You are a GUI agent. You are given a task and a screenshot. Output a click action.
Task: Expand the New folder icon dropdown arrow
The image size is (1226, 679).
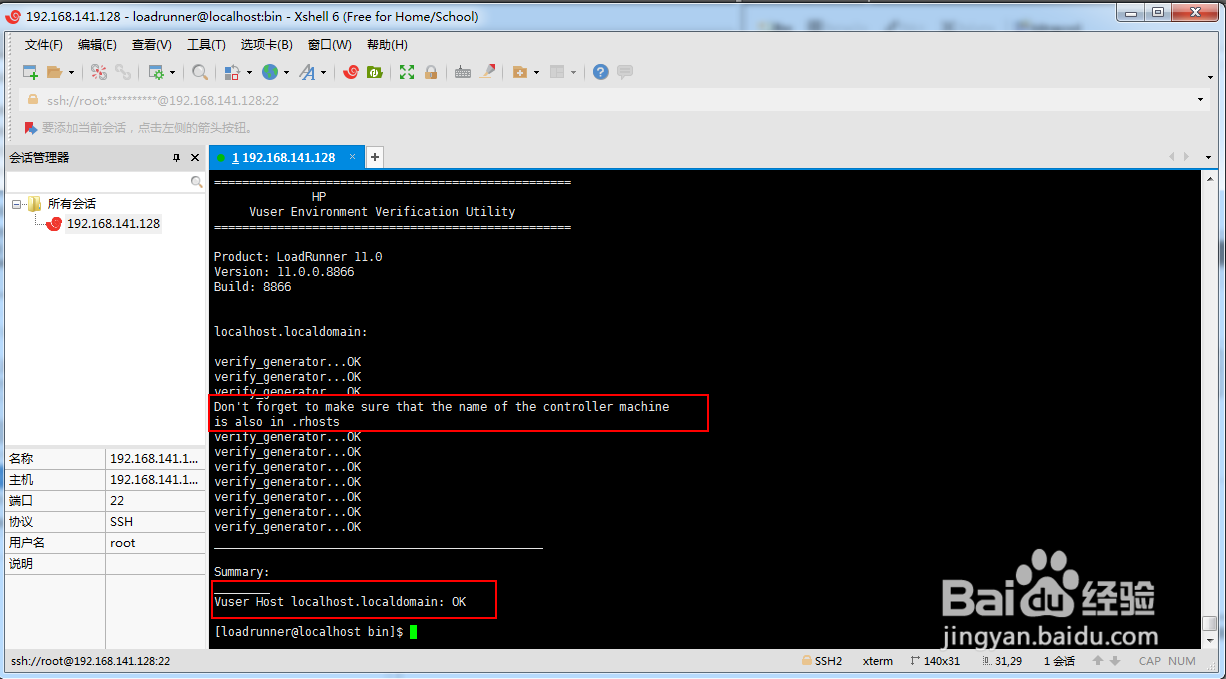point(536,72)
